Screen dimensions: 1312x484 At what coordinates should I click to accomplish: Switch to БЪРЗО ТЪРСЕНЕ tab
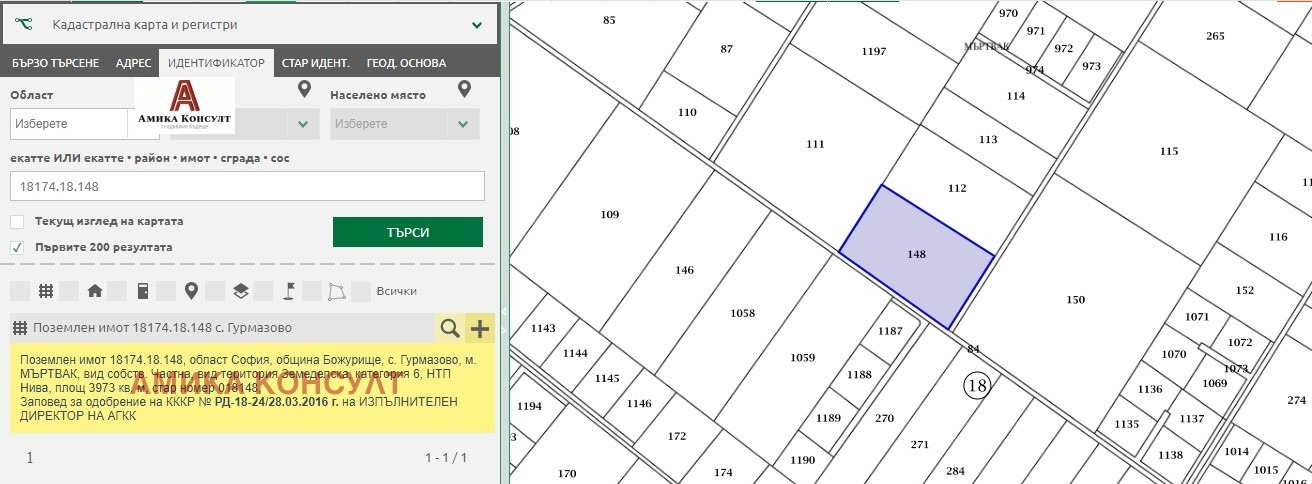(55, 63)
